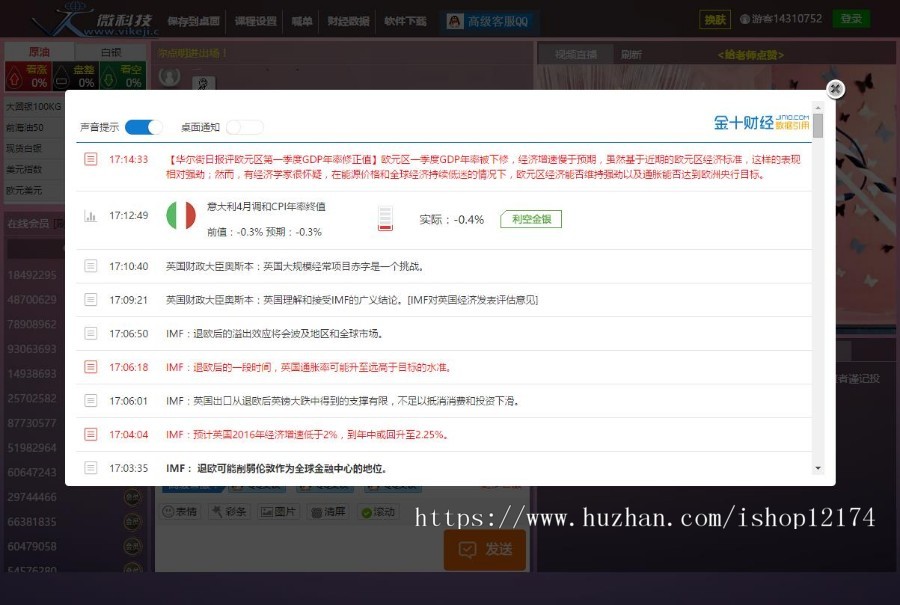Image resolution: width=900 pixels, height=605 pixels.
Task: Click the 刷新 refresh tab
Action: 631,55
